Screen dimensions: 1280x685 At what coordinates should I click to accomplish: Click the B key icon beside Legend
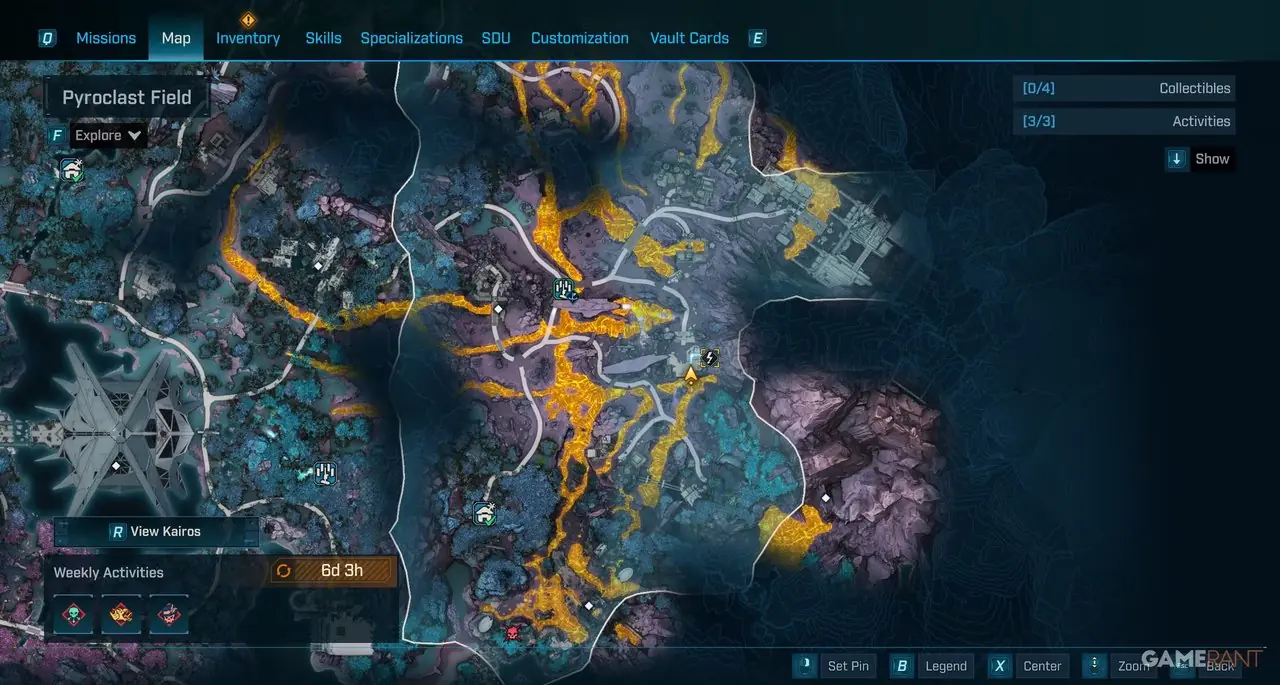pyautogui.click(x=902, y=666)
